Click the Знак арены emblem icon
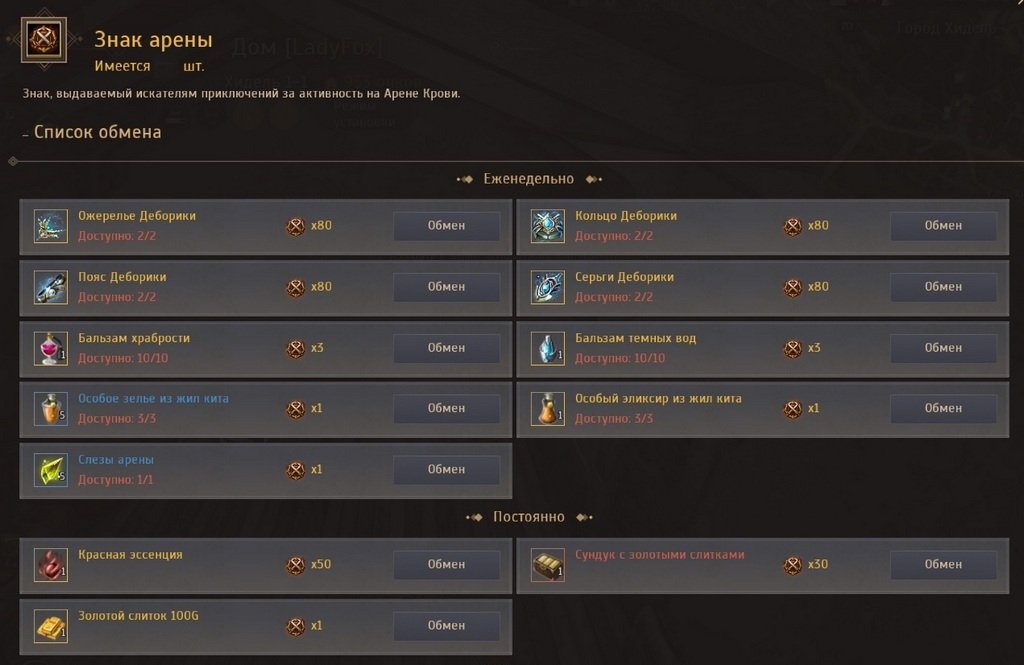This screenshot has width=1024, height=665. pyautogui.click(x=44, y=40)
